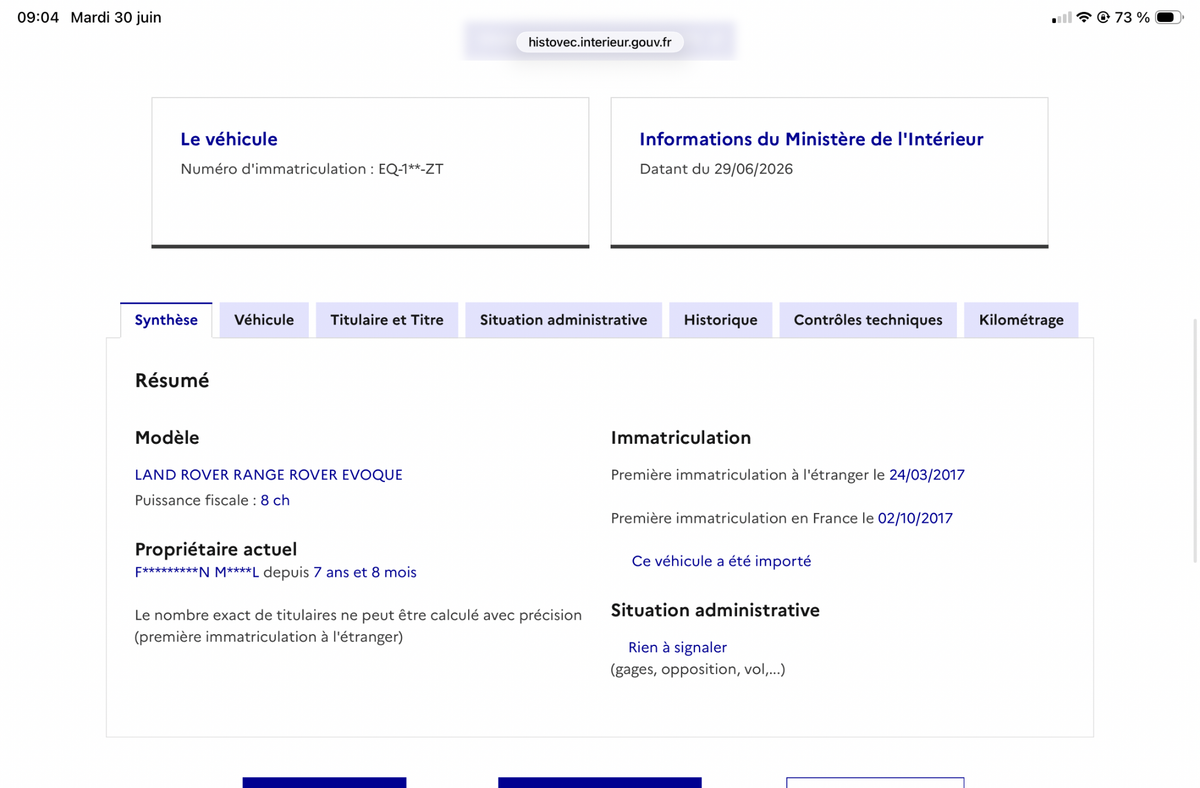This screenshot has height=788, width=1200.
Task: Switch to the Véhicule tab
Action: pos(264,320)
